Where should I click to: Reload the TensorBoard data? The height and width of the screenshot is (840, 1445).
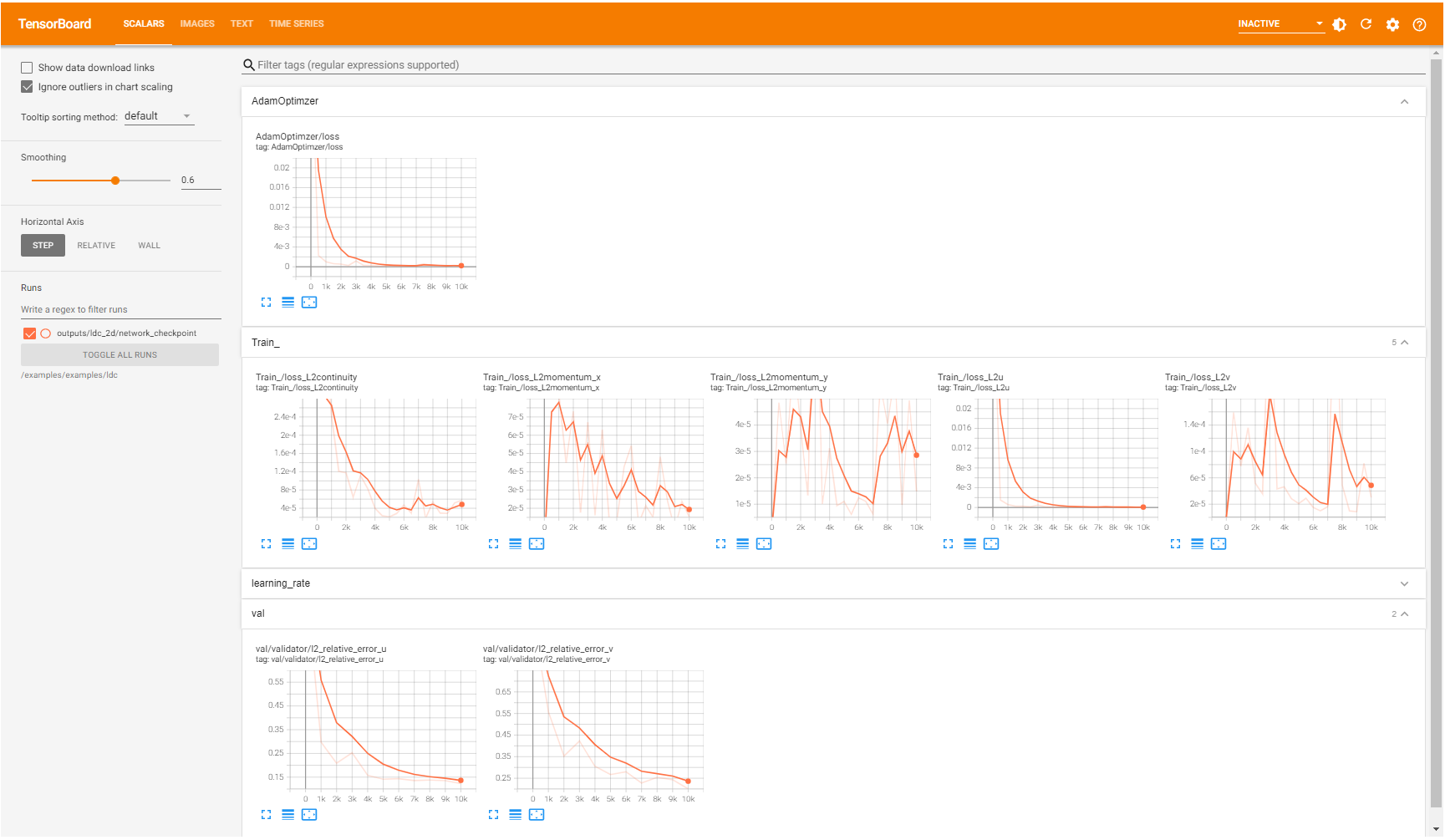click(1366, 24)
